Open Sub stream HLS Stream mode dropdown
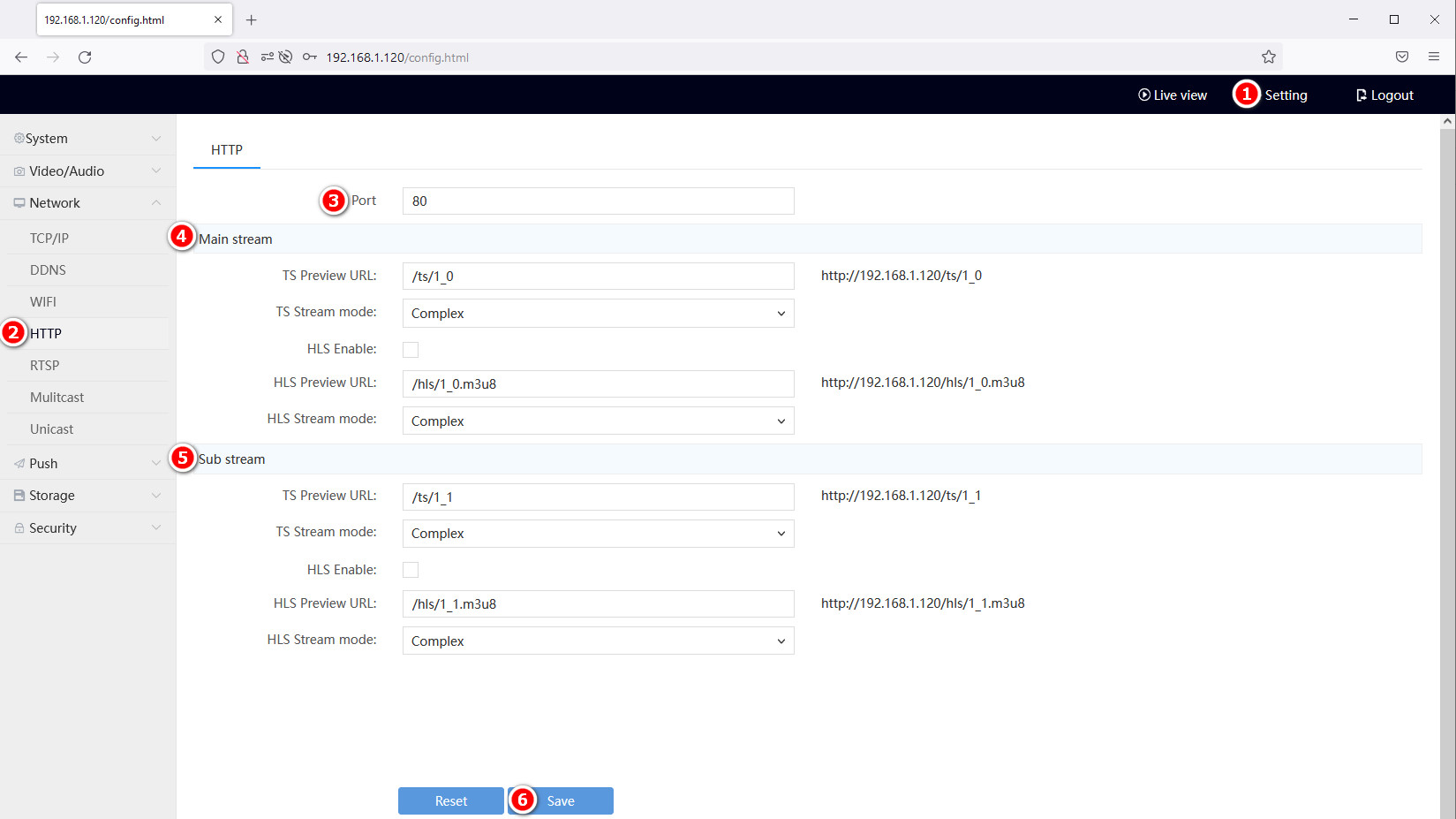1456x819 pixels. click(598, 641)
